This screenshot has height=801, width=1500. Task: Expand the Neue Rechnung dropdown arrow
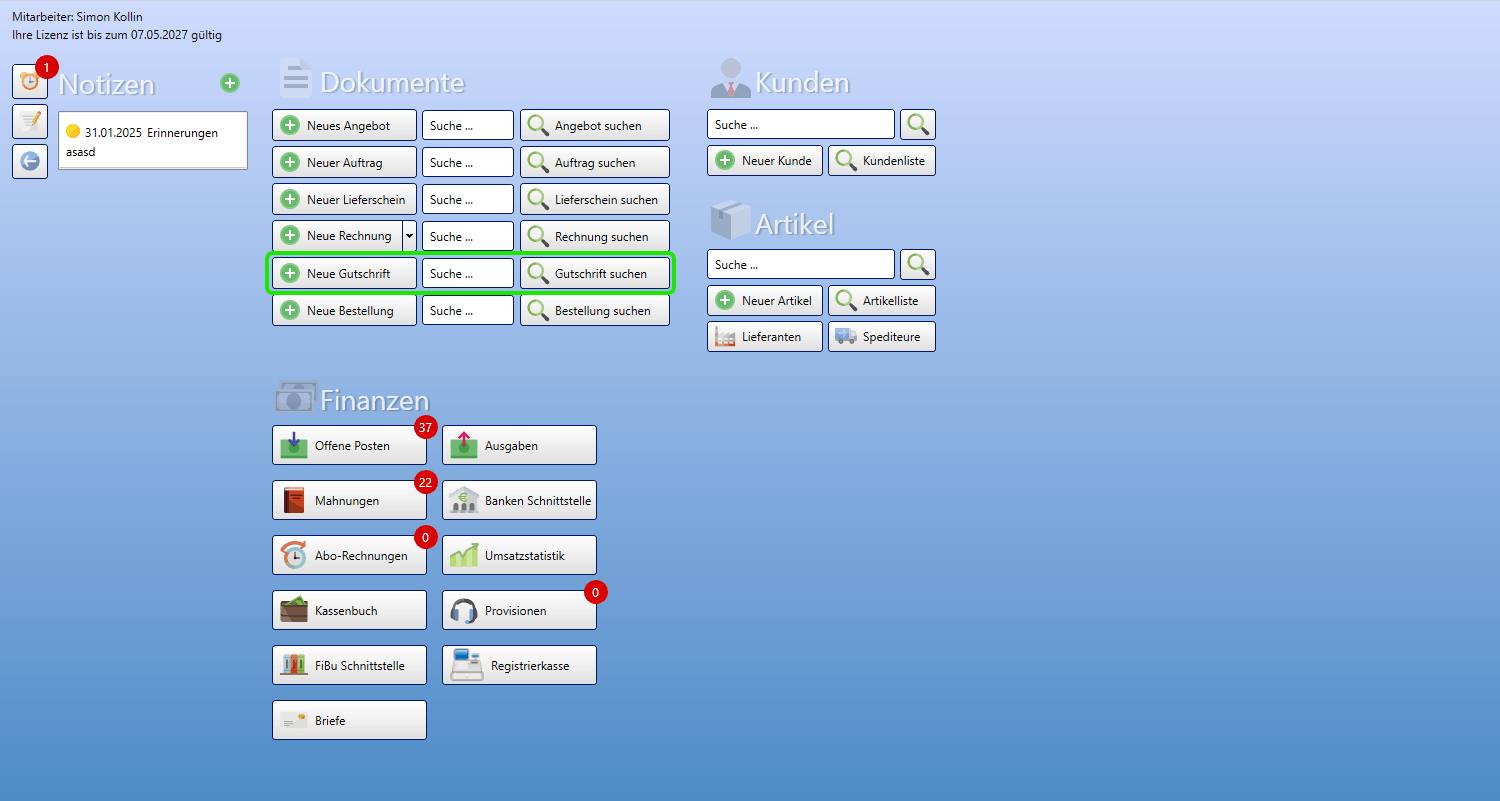[x=409, y=237]
